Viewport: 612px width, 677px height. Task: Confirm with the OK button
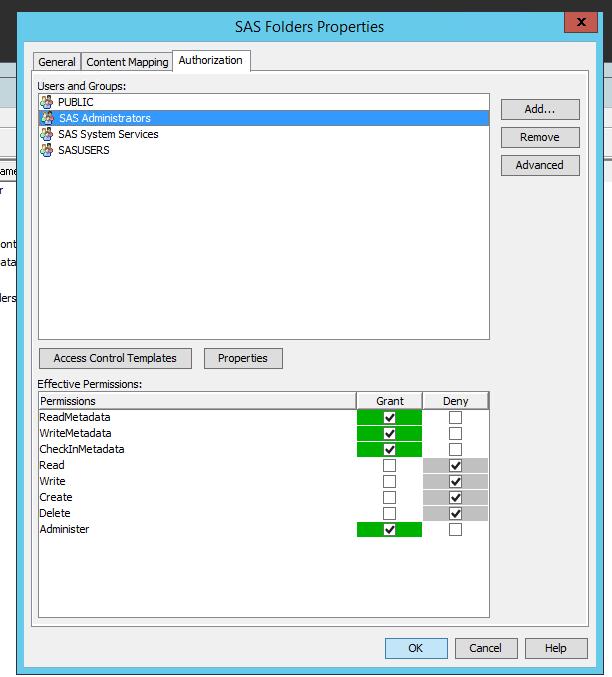pyautogui.click(x=416, y=649)
